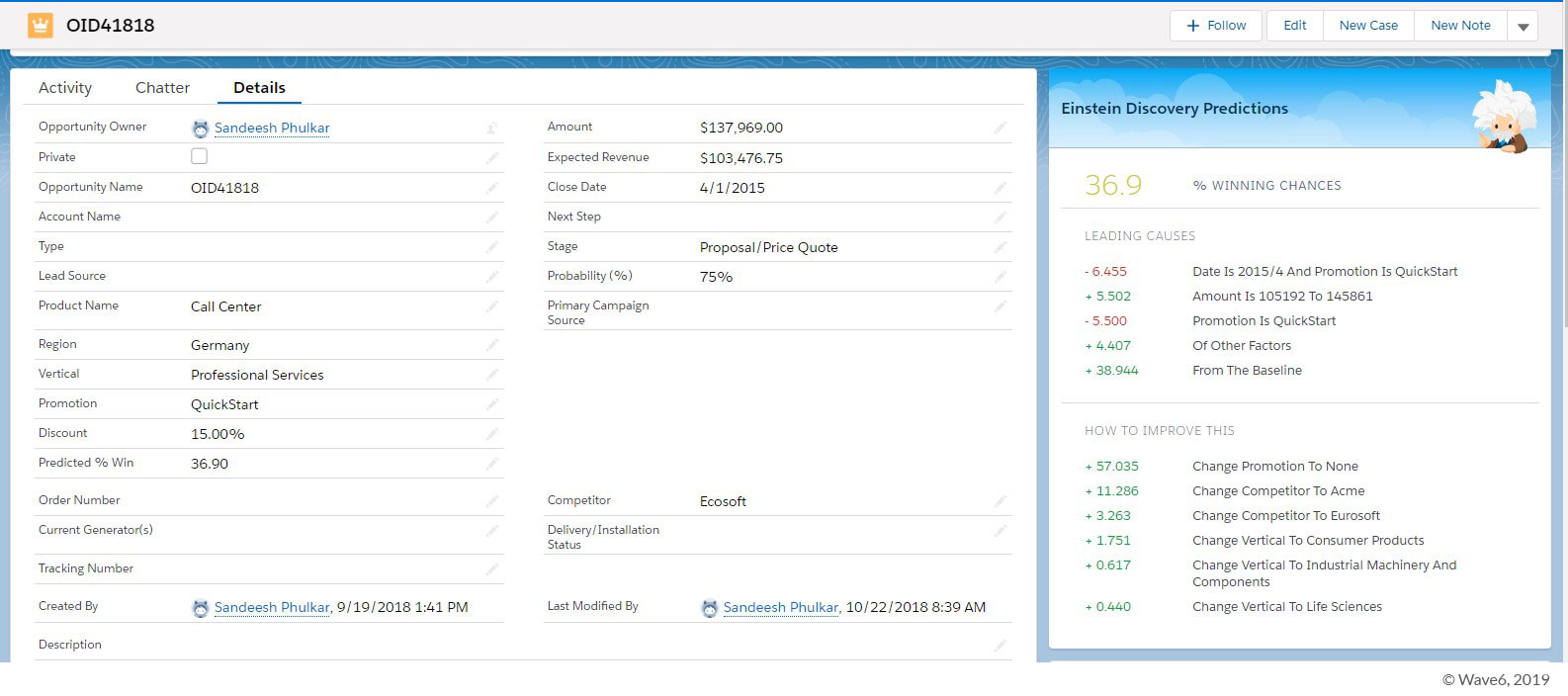The image size is (1568, 696).
Task: Click pencil icon for Private field
Action: pos(491,158)
